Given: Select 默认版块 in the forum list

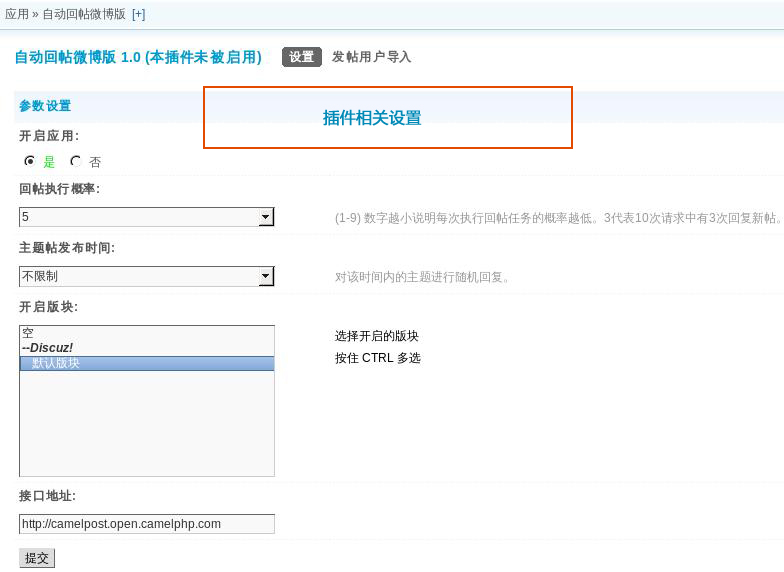Looking at the screenshot, I should pyautogui.click(x=146, y=364).
